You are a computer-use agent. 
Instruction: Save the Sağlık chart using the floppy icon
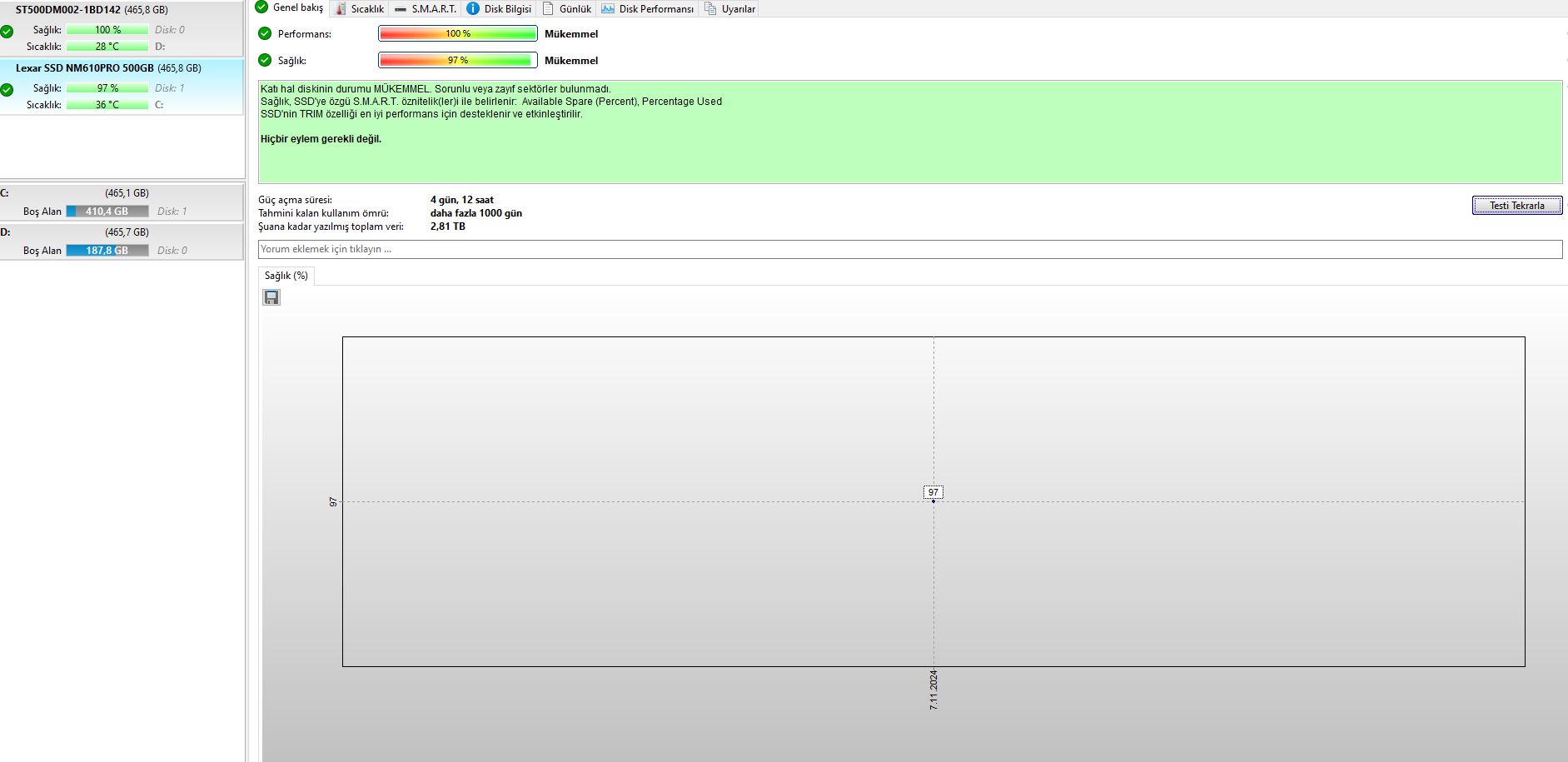coord(271,297)
